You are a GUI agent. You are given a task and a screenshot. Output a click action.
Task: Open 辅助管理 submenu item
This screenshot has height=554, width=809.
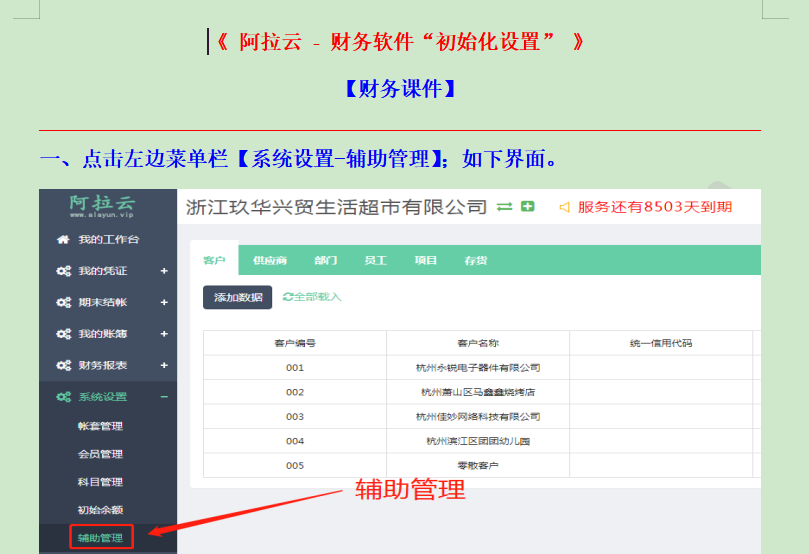100,538
